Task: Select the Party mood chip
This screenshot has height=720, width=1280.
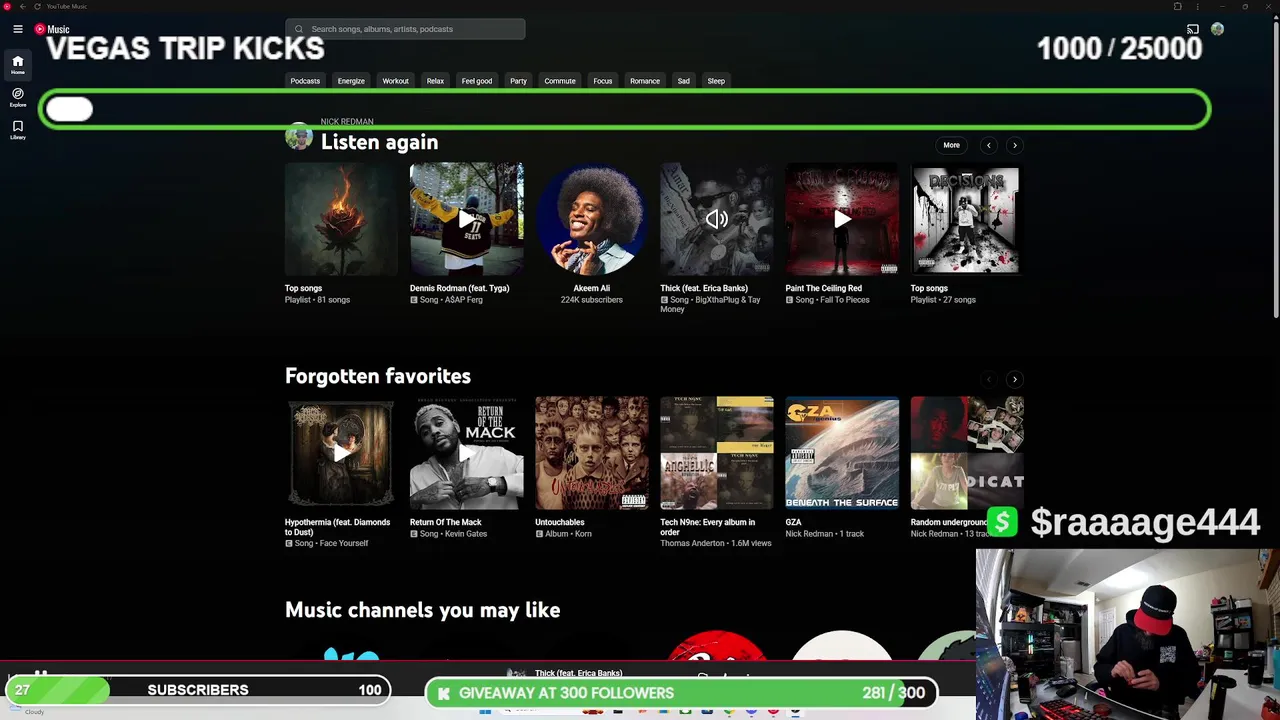Action: tap(518, 81)
